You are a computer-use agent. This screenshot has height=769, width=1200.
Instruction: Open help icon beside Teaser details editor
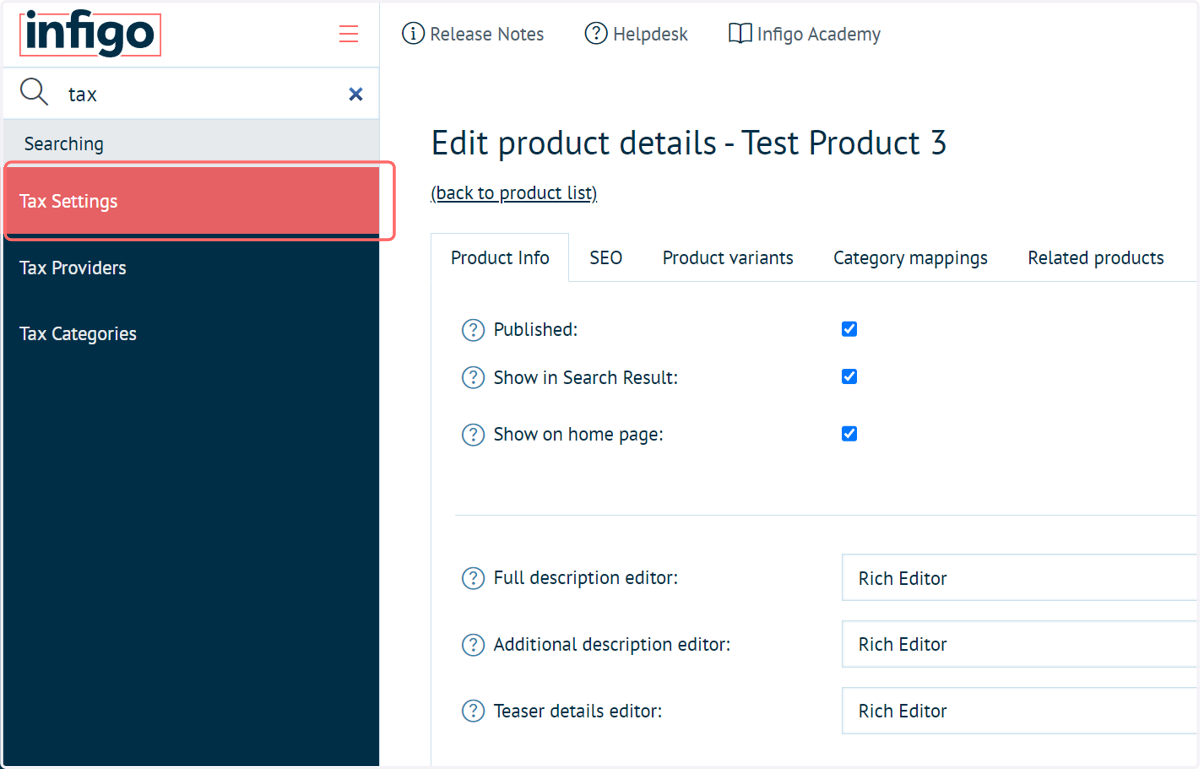[473, 711]
